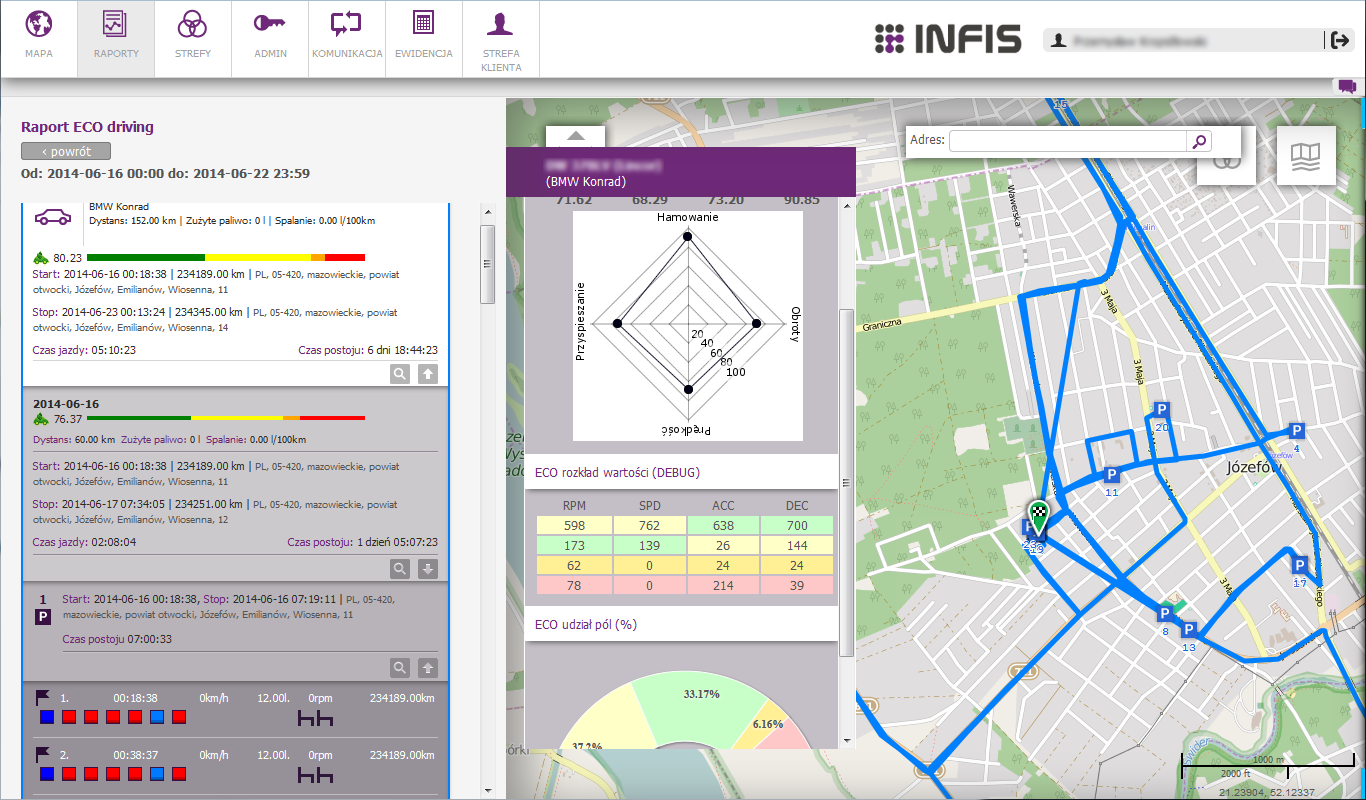
Task: Click in the Adres search input field
Action: click(1068, 141)
